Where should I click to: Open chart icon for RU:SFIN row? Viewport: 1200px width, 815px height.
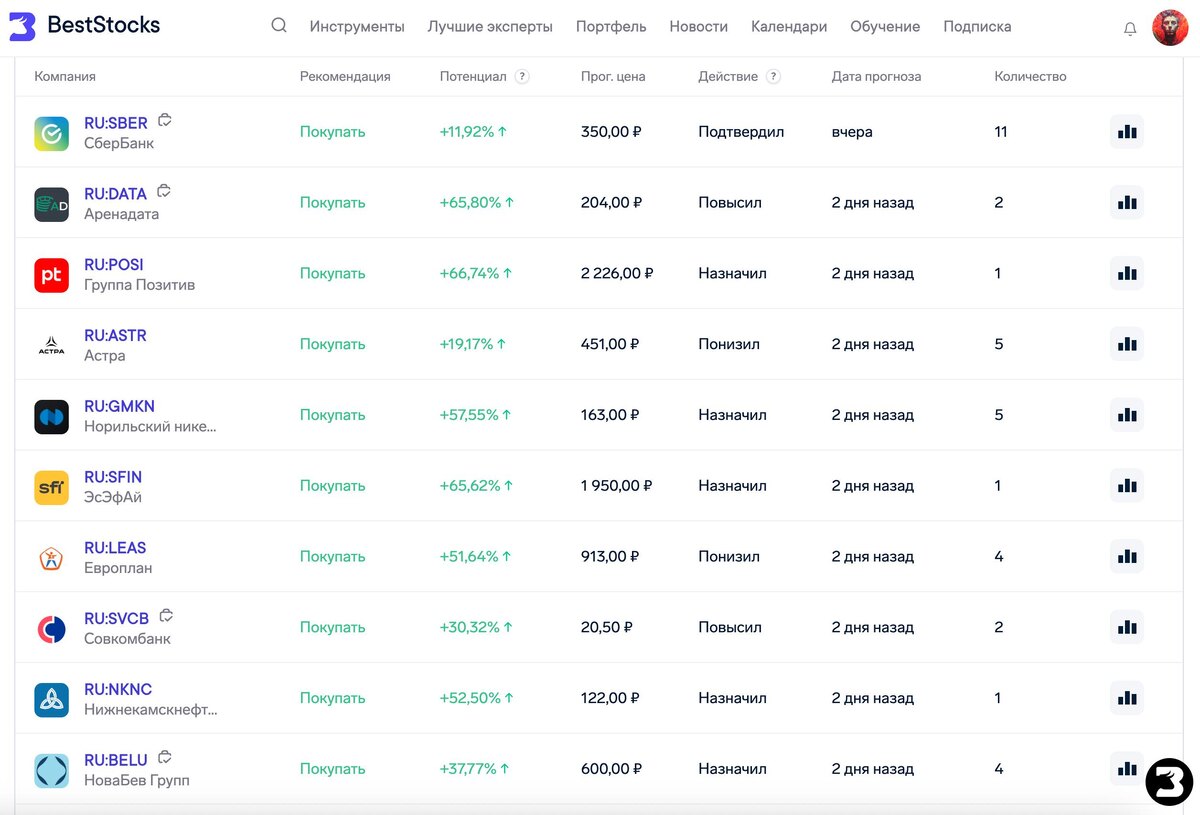click(1127, 486)
